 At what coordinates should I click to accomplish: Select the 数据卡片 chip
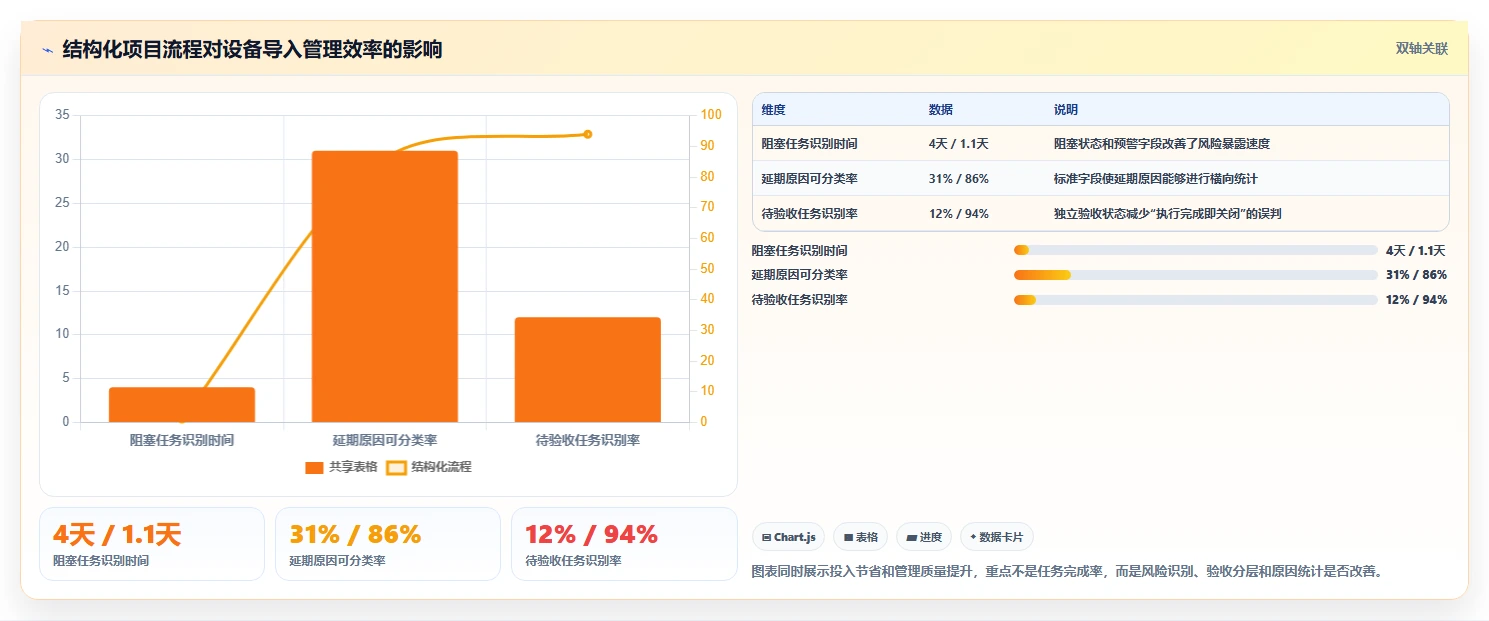coord(996,537)
